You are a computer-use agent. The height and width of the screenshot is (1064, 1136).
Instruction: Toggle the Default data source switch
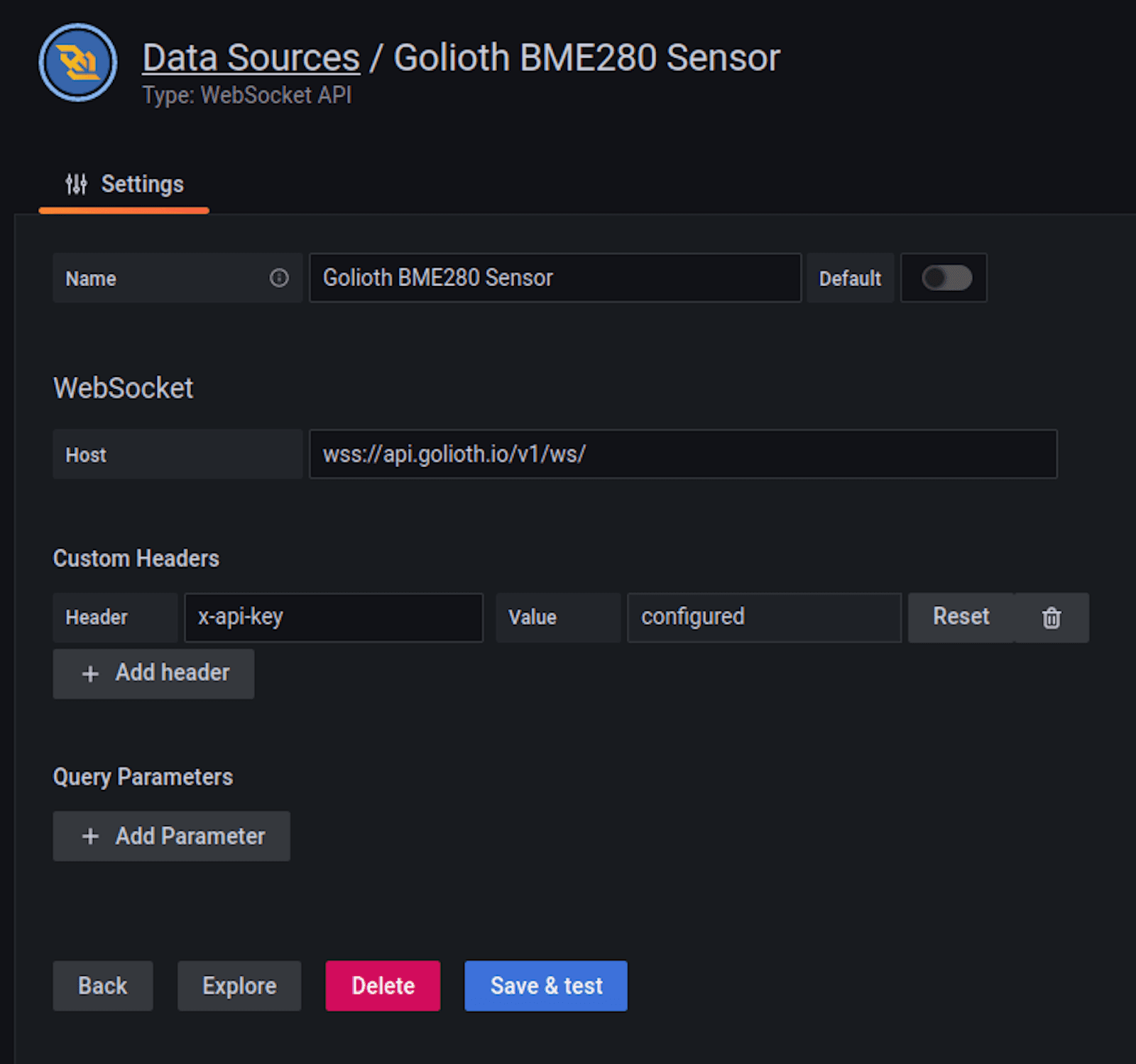click(x=946, y=278)
